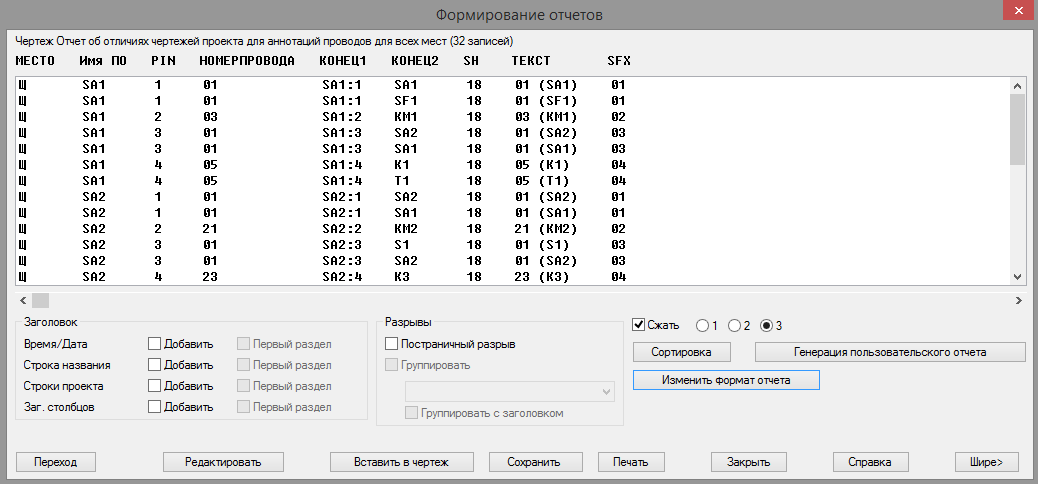Viewport: 1038px width, 484px height.
Task: Select row with text 21 (KM2)
Action: (x=513, y=228)
